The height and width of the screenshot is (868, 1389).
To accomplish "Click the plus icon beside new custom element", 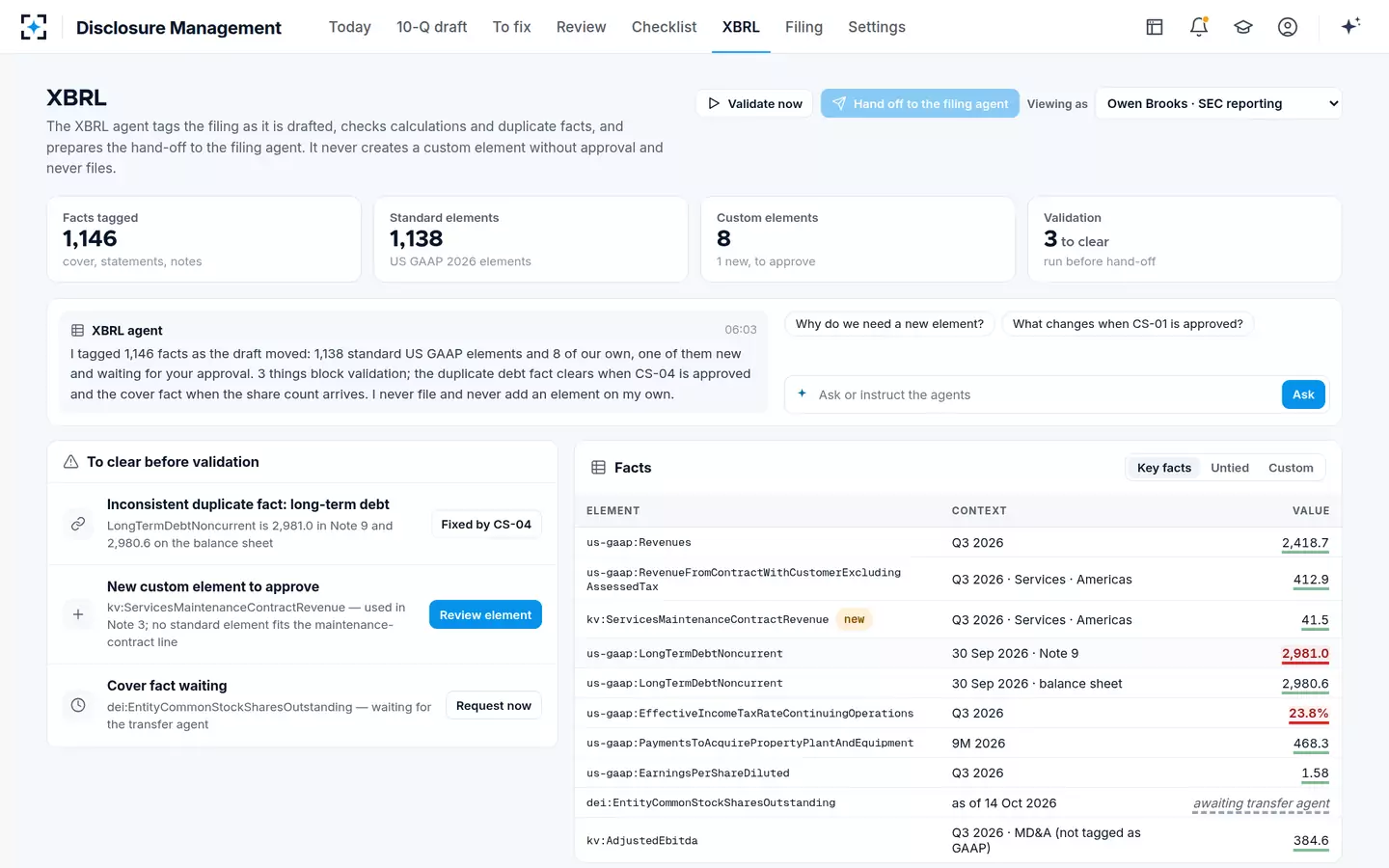I will coord(78,614).
